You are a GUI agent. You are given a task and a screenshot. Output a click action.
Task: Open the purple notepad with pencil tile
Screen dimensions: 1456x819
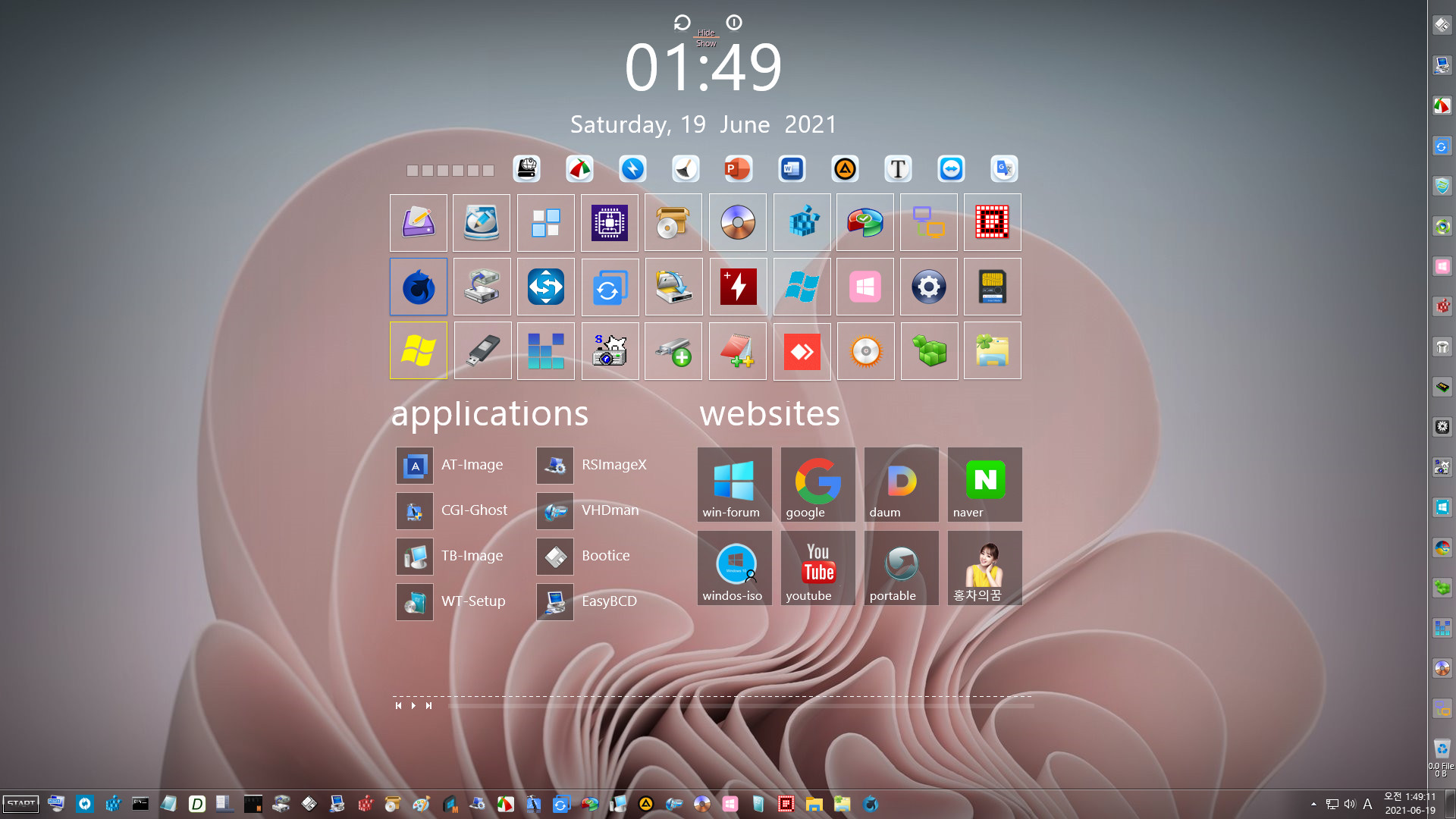tap(419, 222)
